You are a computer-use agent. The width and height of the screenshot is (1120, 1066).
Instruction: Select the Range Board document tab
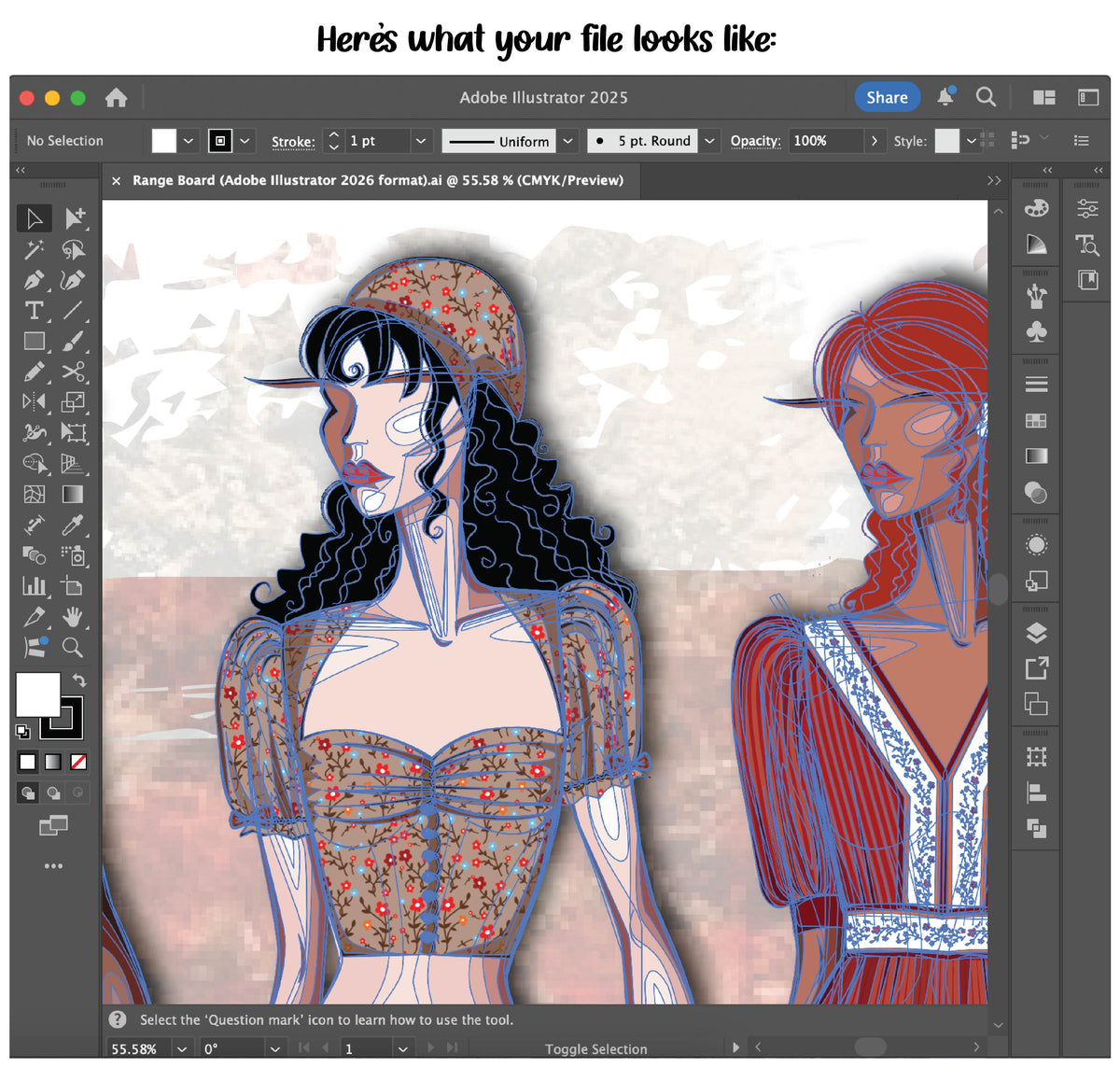coord(377,180)
